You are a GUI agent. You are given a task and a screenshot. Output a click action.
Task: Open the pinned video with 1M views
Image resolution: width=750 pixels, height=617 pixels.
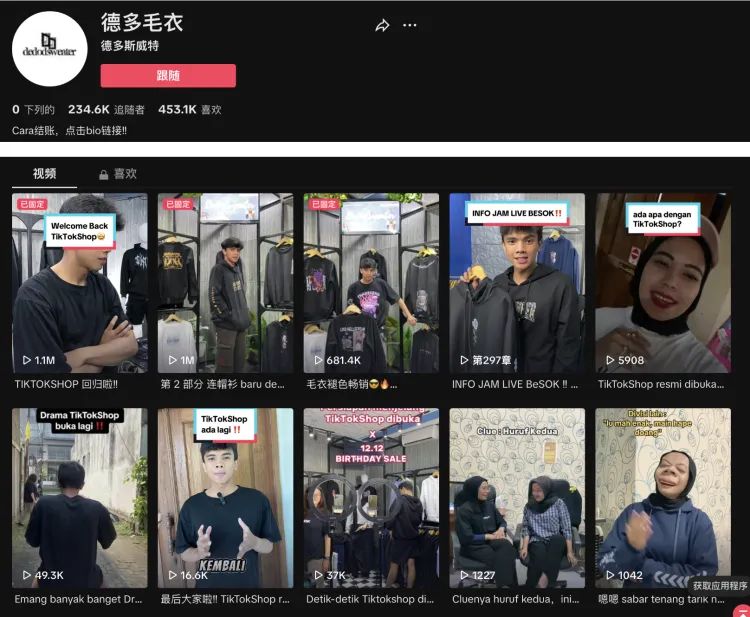pos(225,283)
